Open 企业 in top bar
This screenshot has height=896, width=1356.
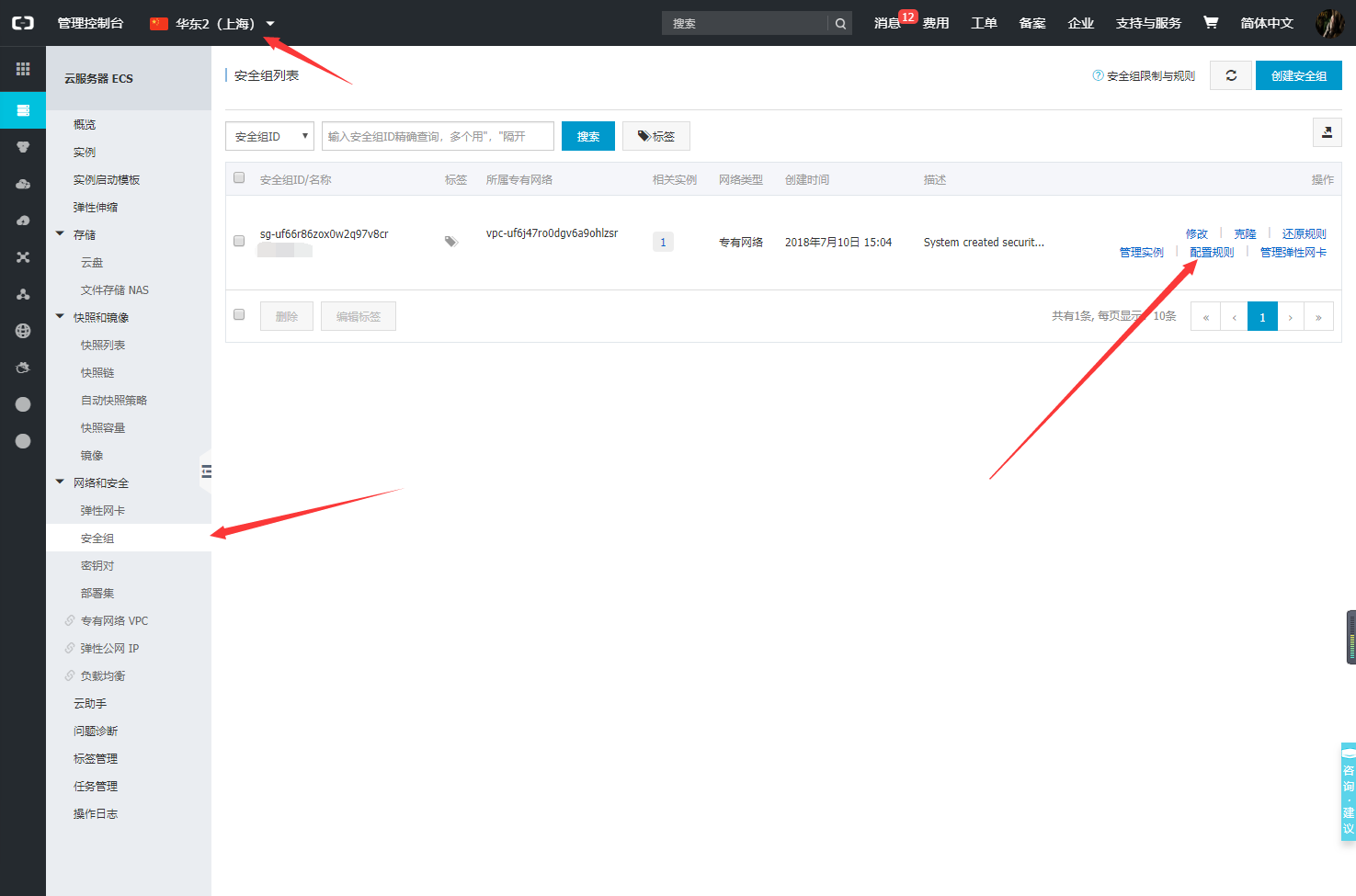(x=1080, y=23)
